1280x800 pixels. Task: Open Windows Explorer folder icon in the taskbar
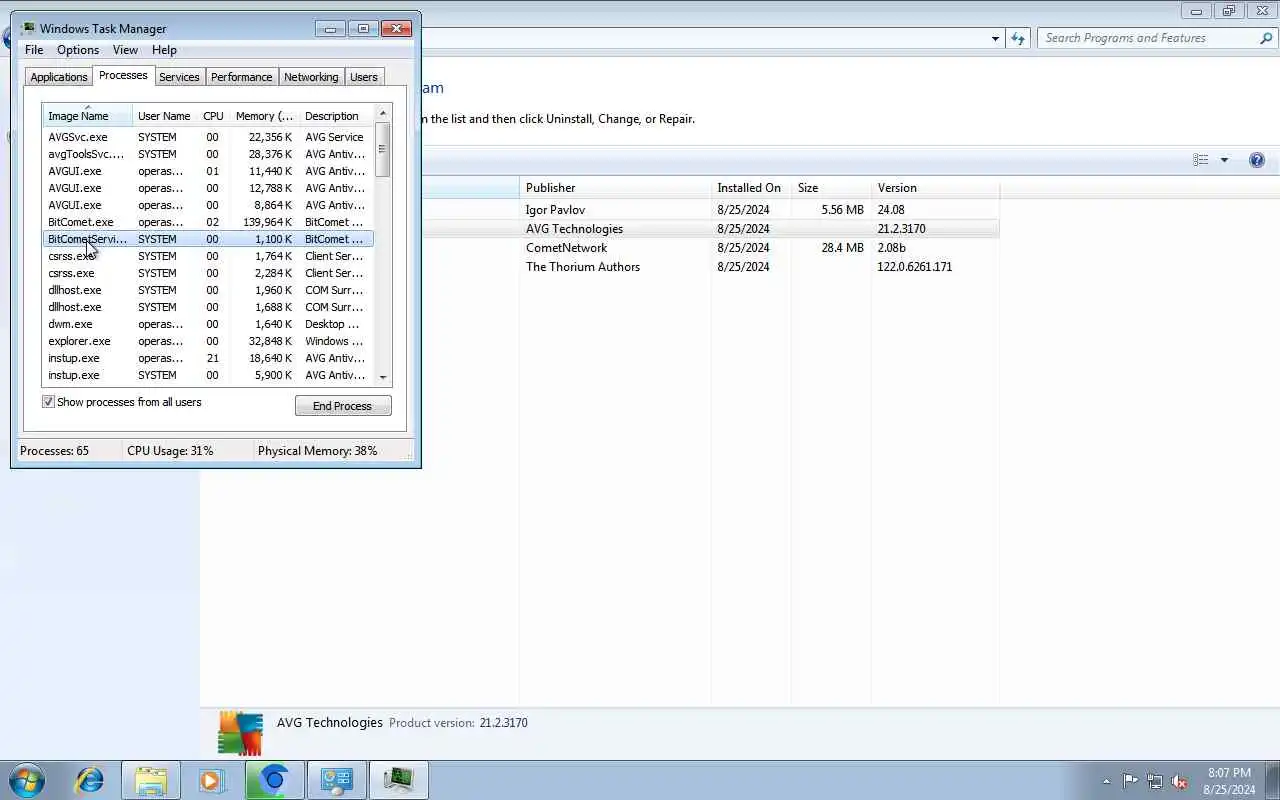[x=151, y=780]
